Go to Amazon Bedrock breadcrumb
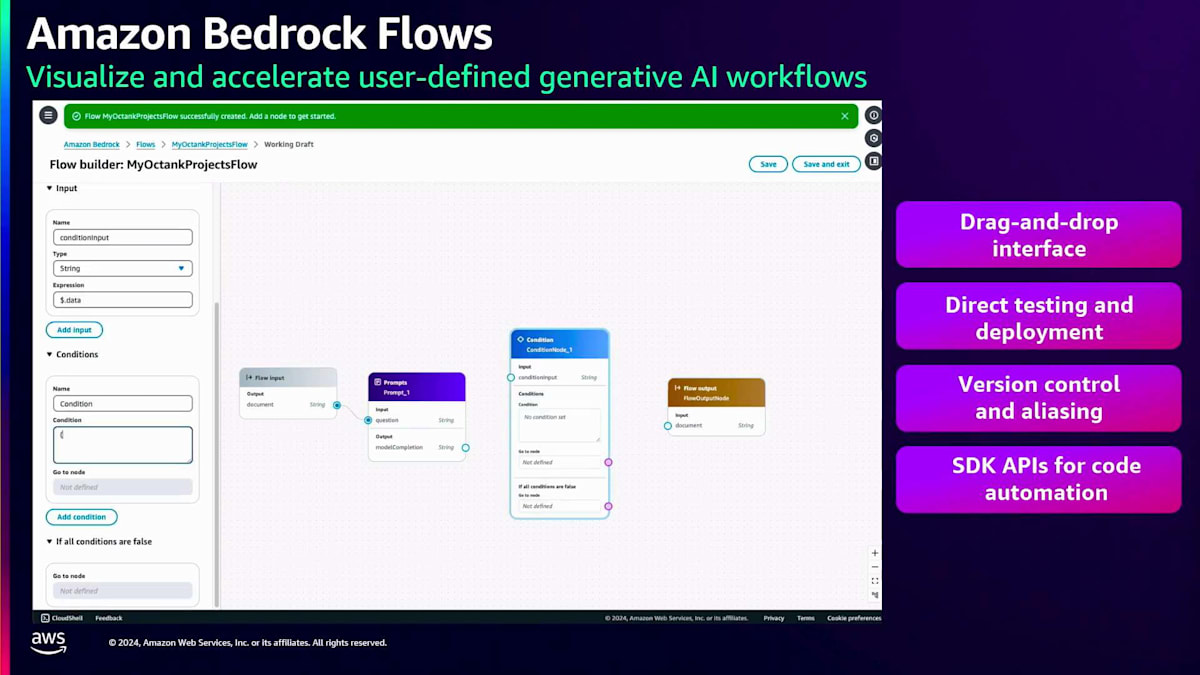 (92, 145)
